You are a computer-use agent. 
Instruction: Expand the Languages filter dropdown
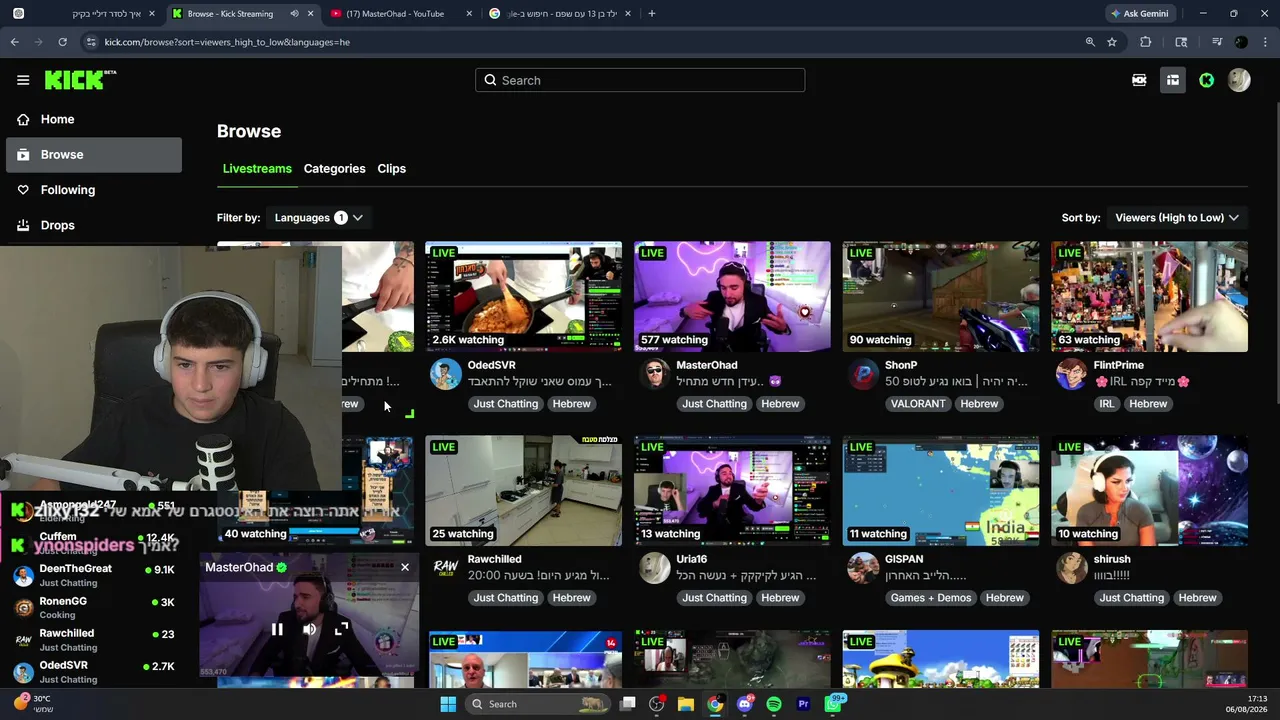tap(319, 217)
